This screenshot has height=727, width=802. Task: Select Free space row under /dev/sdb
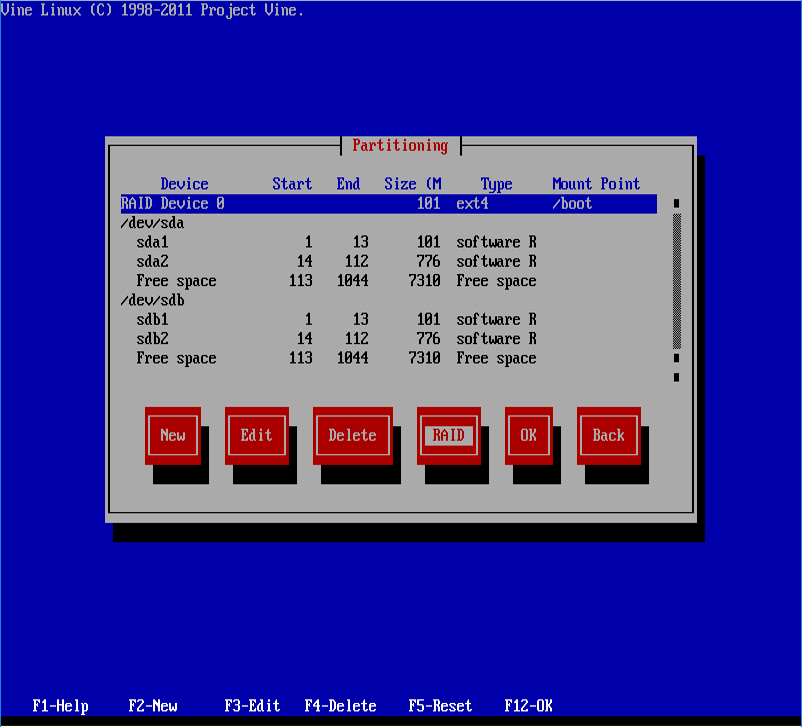(389, 358)
